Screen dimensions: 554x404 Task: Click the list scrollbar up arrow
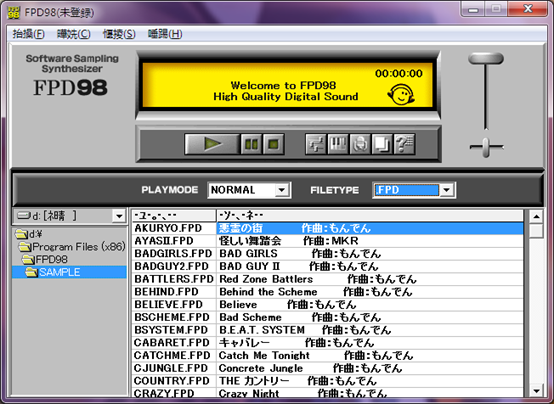coord(536,216)
